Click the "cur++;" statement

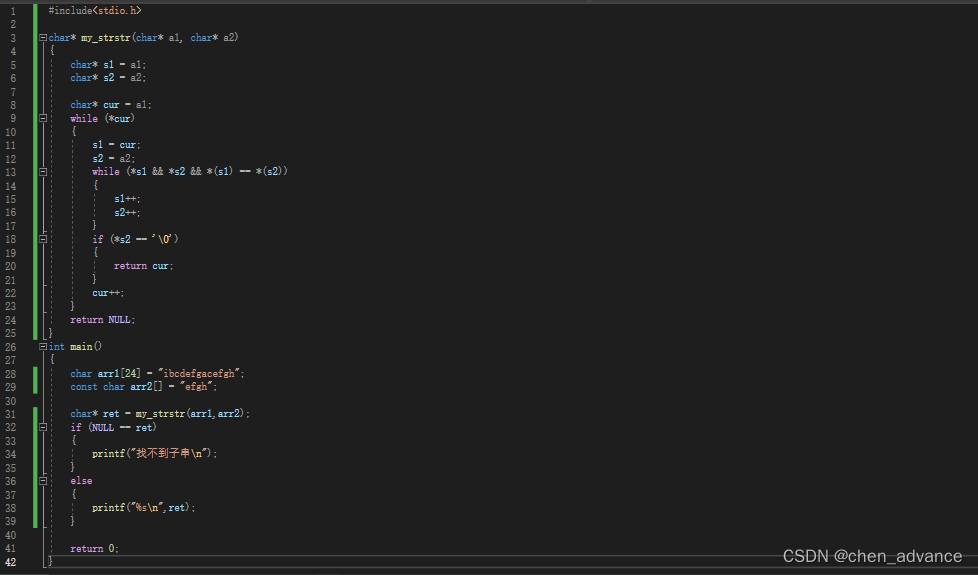(x=108, y=292)
